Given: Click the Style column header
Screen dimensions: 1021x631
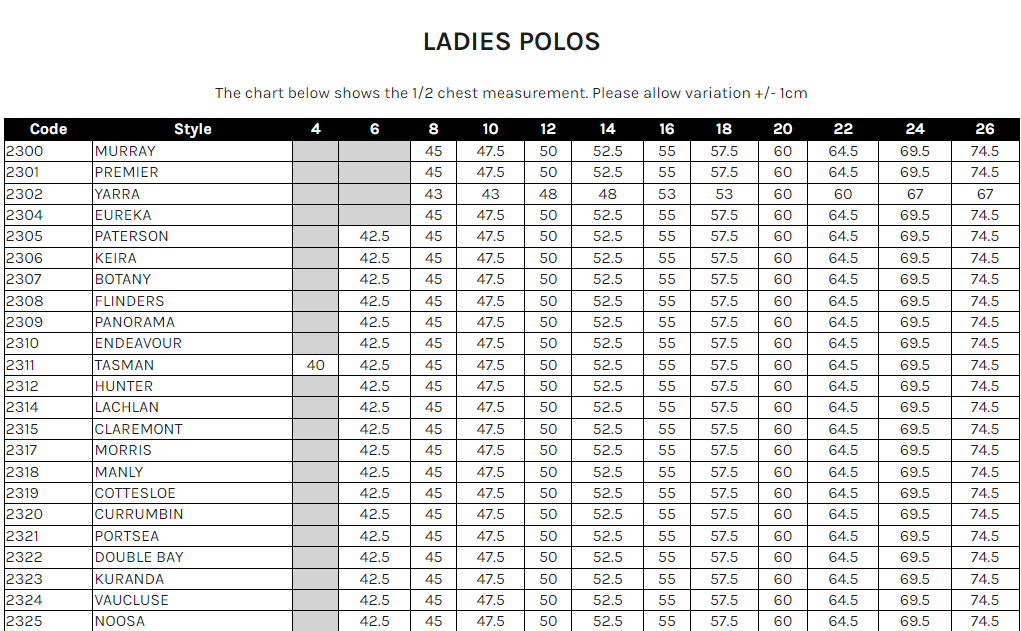Looking at the screenshot, I should point(192,129).
